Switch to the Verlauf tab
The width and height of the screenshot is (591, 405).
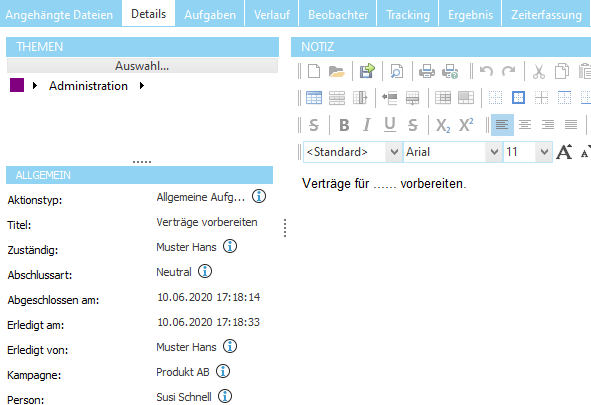click(x=272, y=14)
